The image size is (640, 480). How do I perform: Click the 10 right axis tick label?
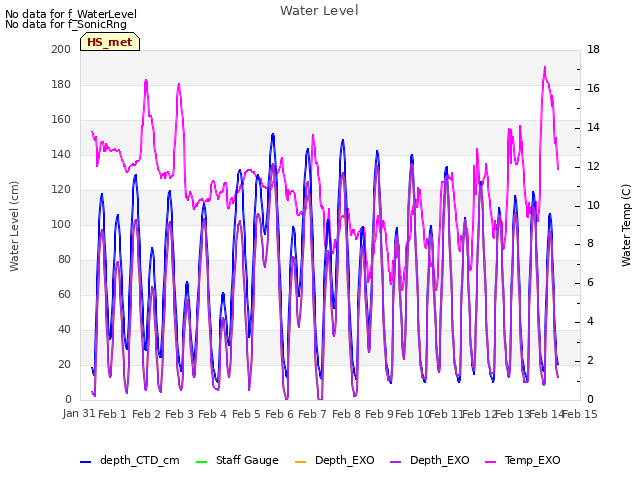point(593,205)
